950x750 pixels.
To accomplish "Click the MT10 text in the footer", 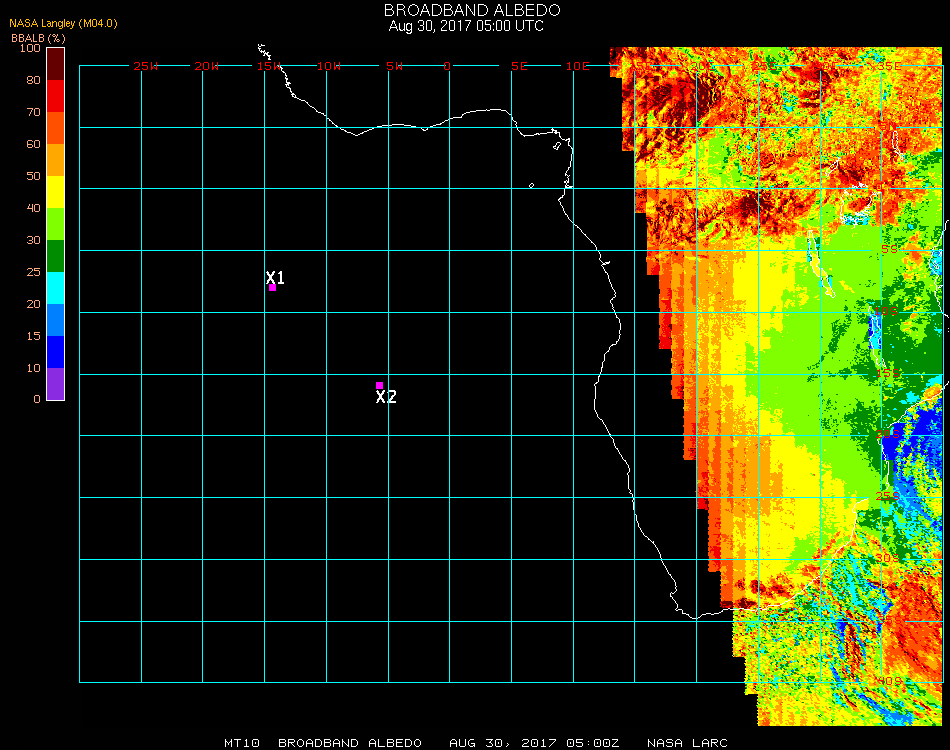I will pyautogui.click(x=242, y=743).
